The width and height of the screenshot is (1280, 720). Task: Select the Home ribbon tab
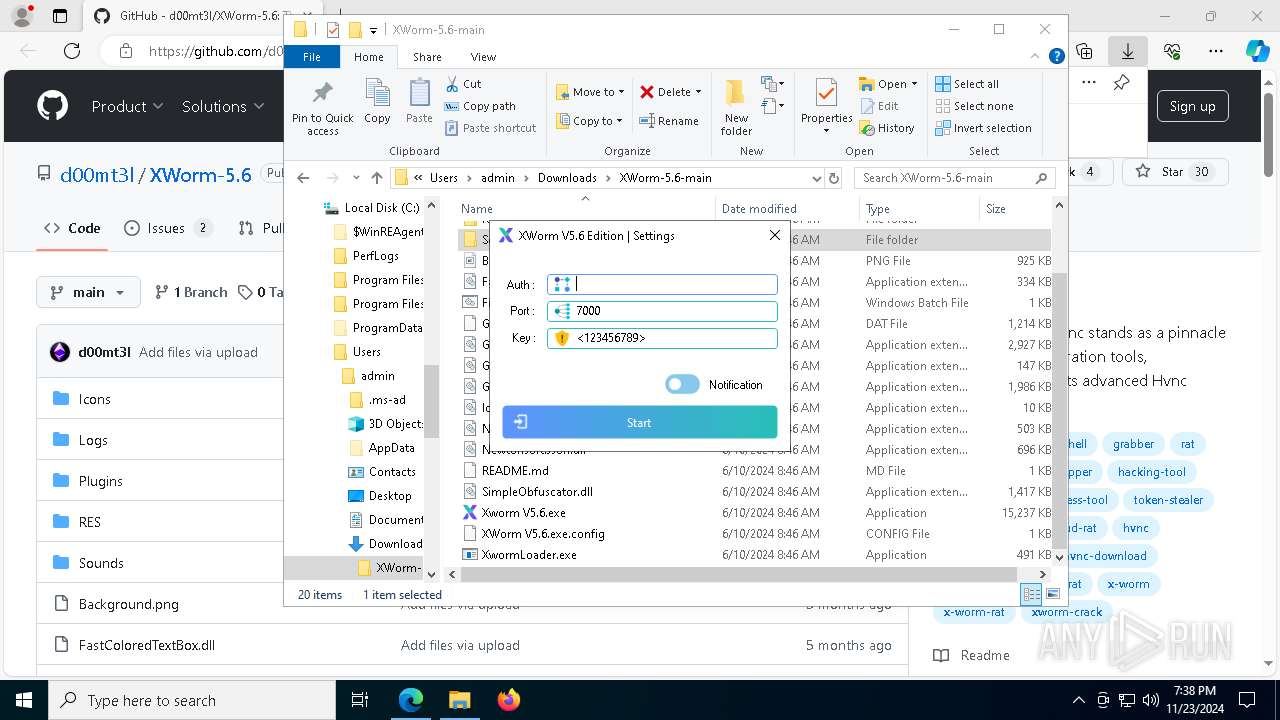pyautogui.click(x=369, y=57)
